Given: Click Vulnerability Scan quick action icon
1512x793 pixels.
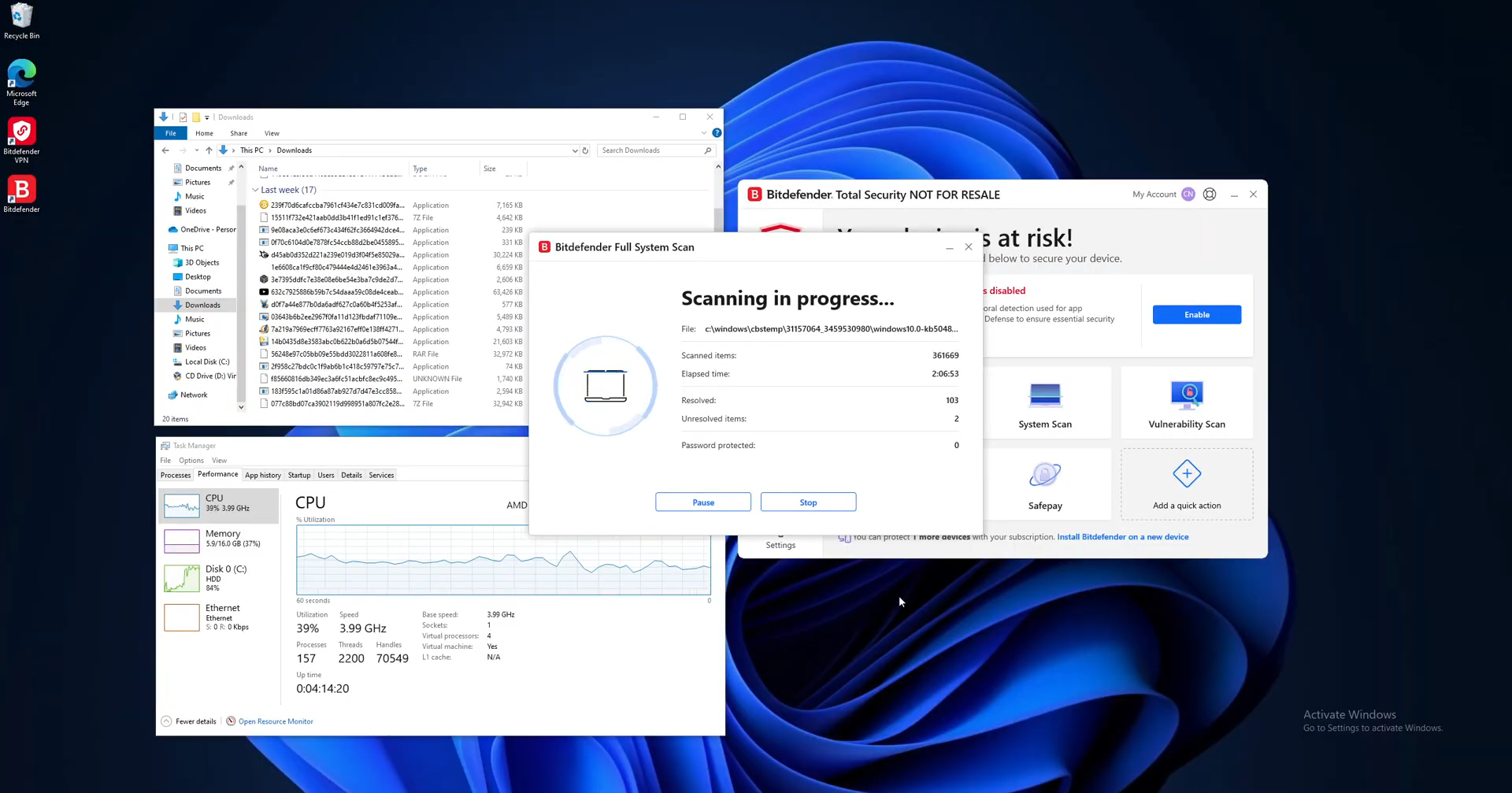Looking at the screenshot, I should point(1187,394).
